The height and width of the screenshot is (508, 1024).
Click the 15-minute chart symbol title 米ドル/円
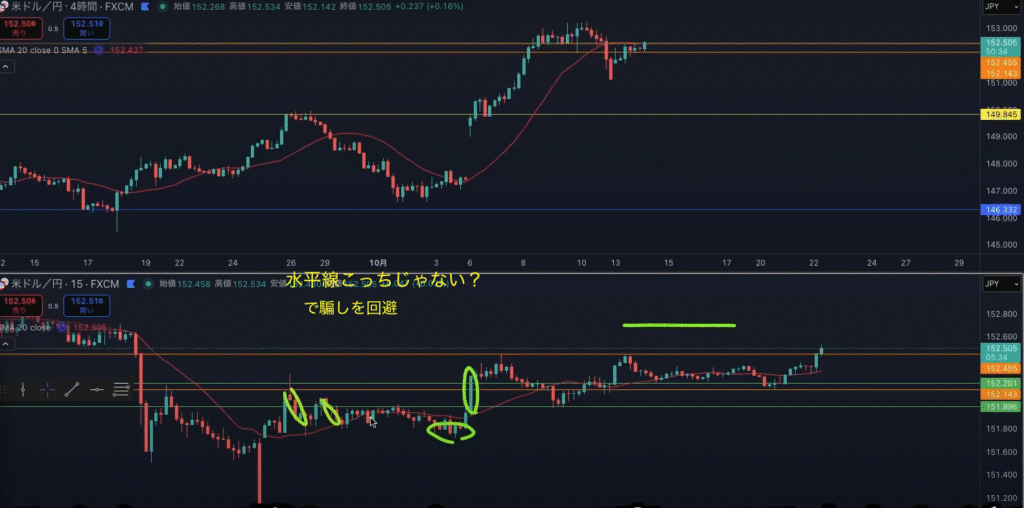[x=35, y=283]
